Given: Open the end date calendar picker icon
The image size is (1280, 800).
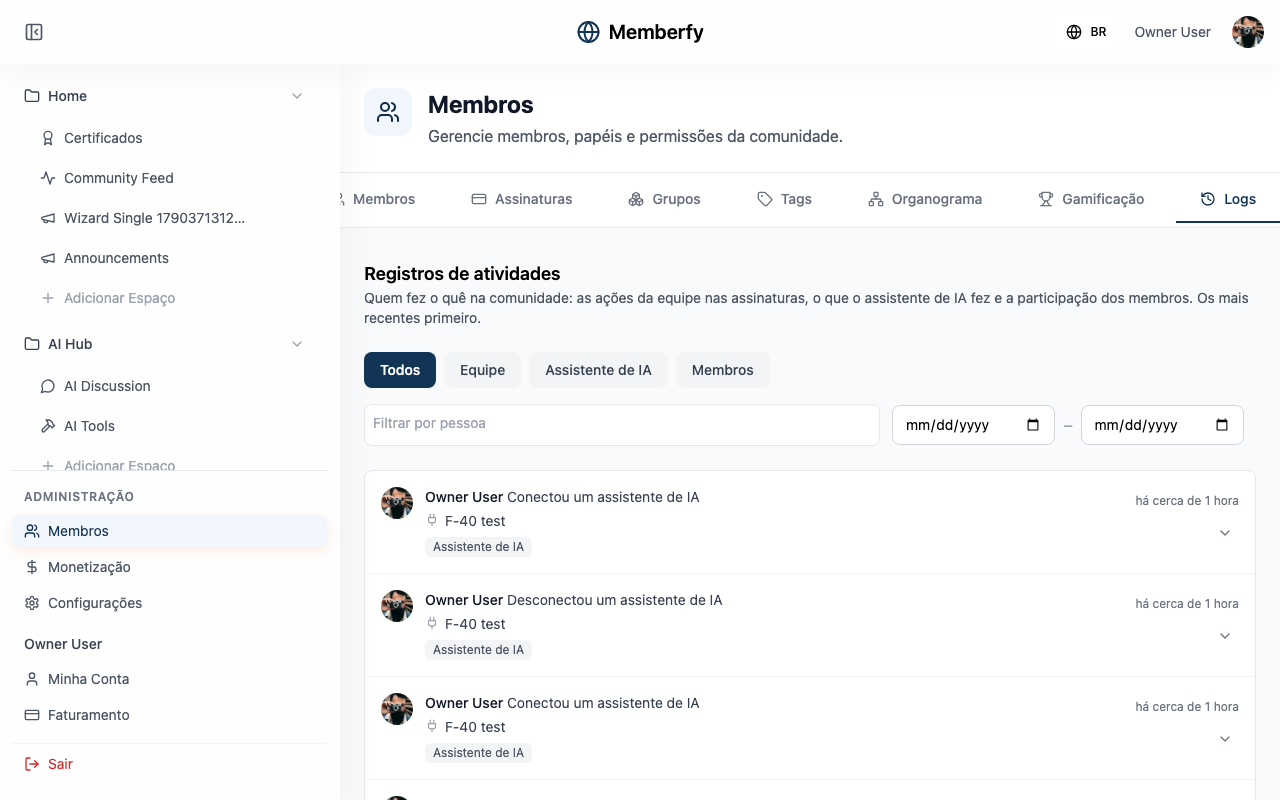Looking at the screenshot, I should (1222, 425).
